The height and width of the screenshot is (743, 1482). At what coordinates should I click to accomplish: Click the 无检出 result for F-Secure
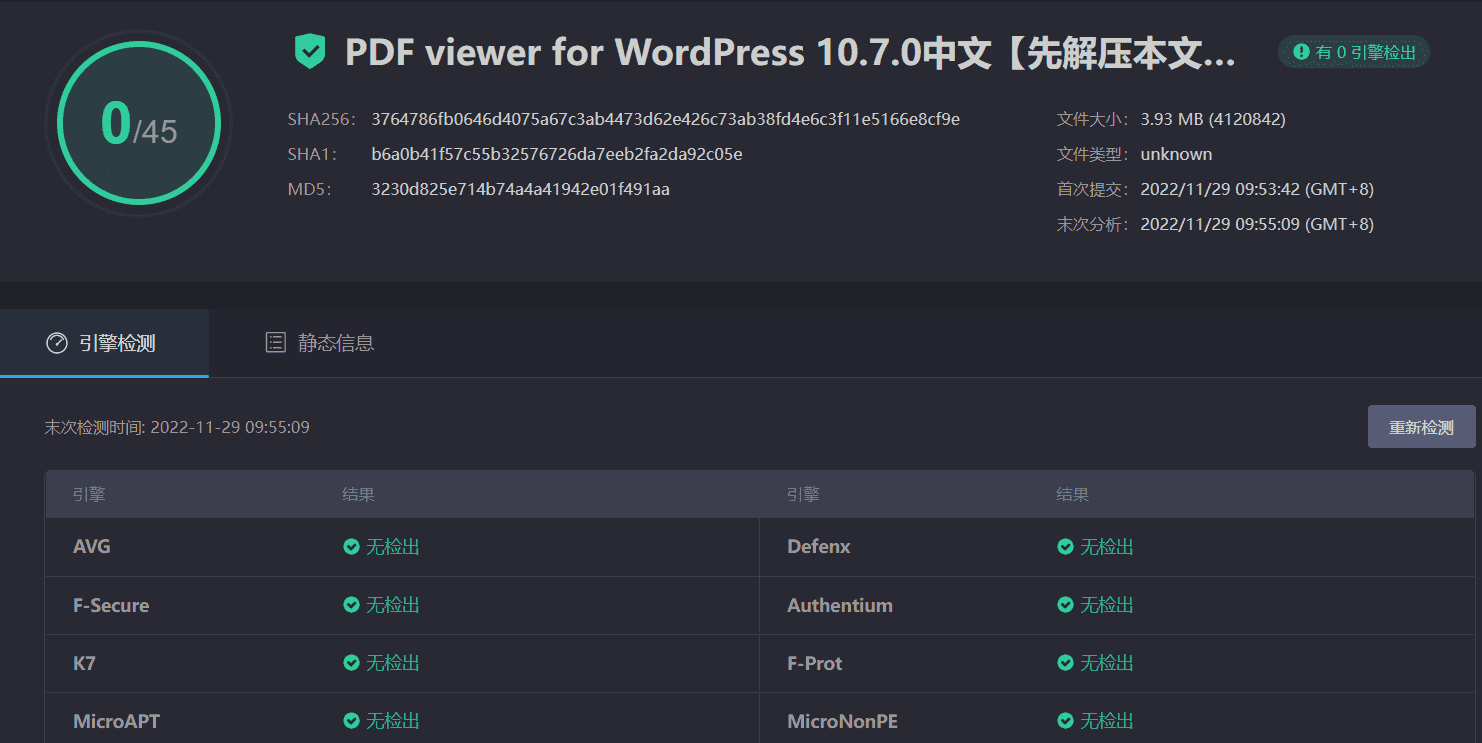click(x=393, y=605)
